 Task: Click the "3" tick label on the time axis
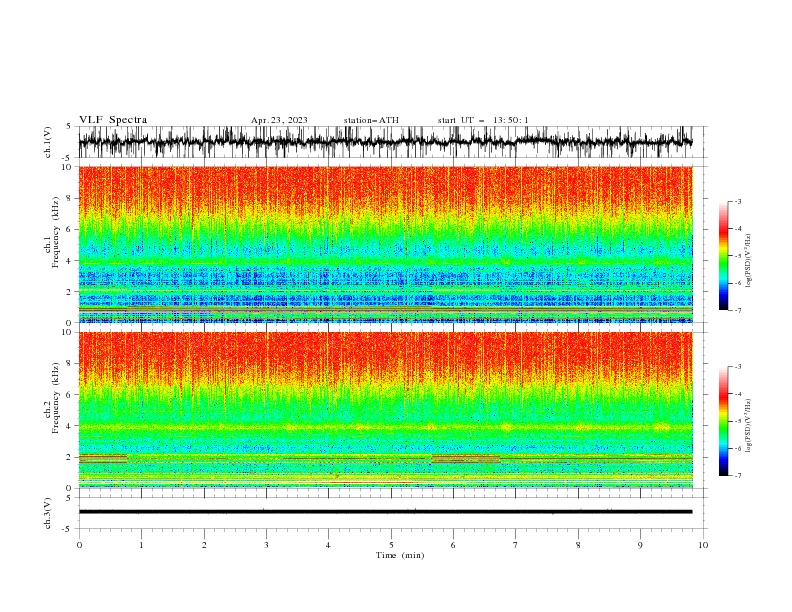266,545
